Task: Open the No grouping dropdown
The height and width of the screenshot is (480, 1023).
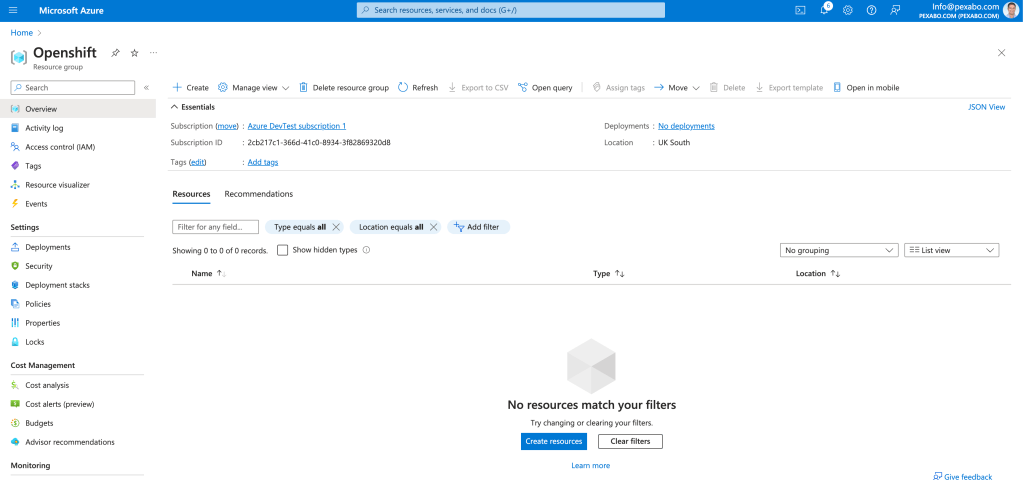Action: [x=839, y=250]
